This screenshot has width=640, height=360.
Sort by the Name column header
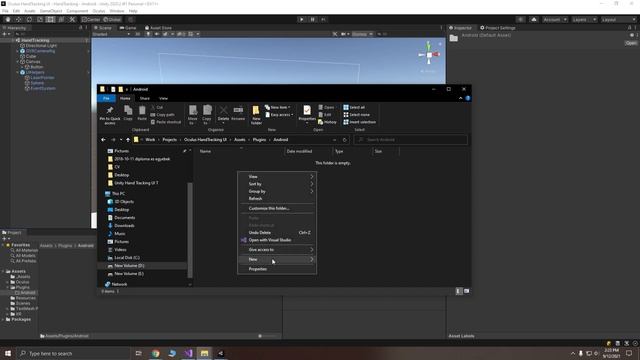coord(205,151)
